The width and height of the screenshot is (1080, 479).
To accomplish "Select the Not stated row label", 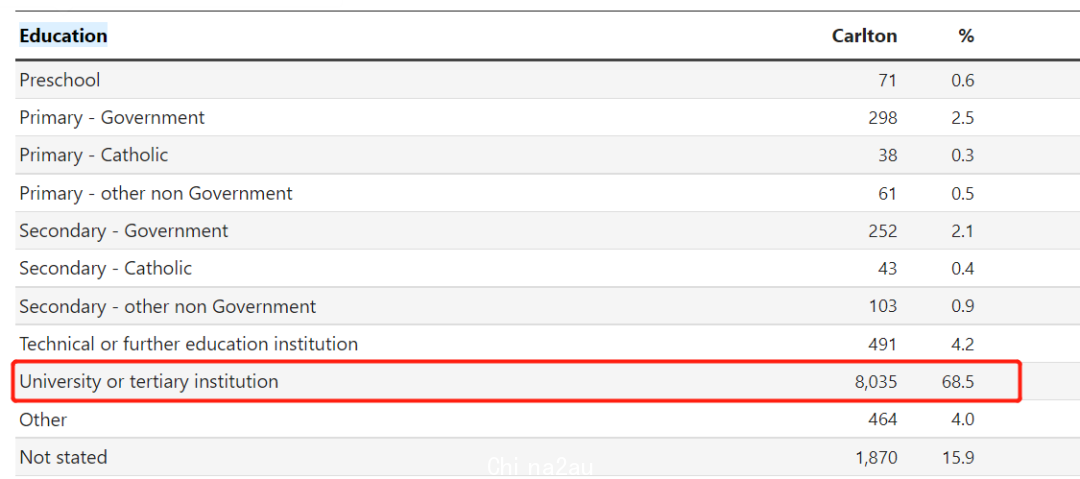I will (63, 457).
